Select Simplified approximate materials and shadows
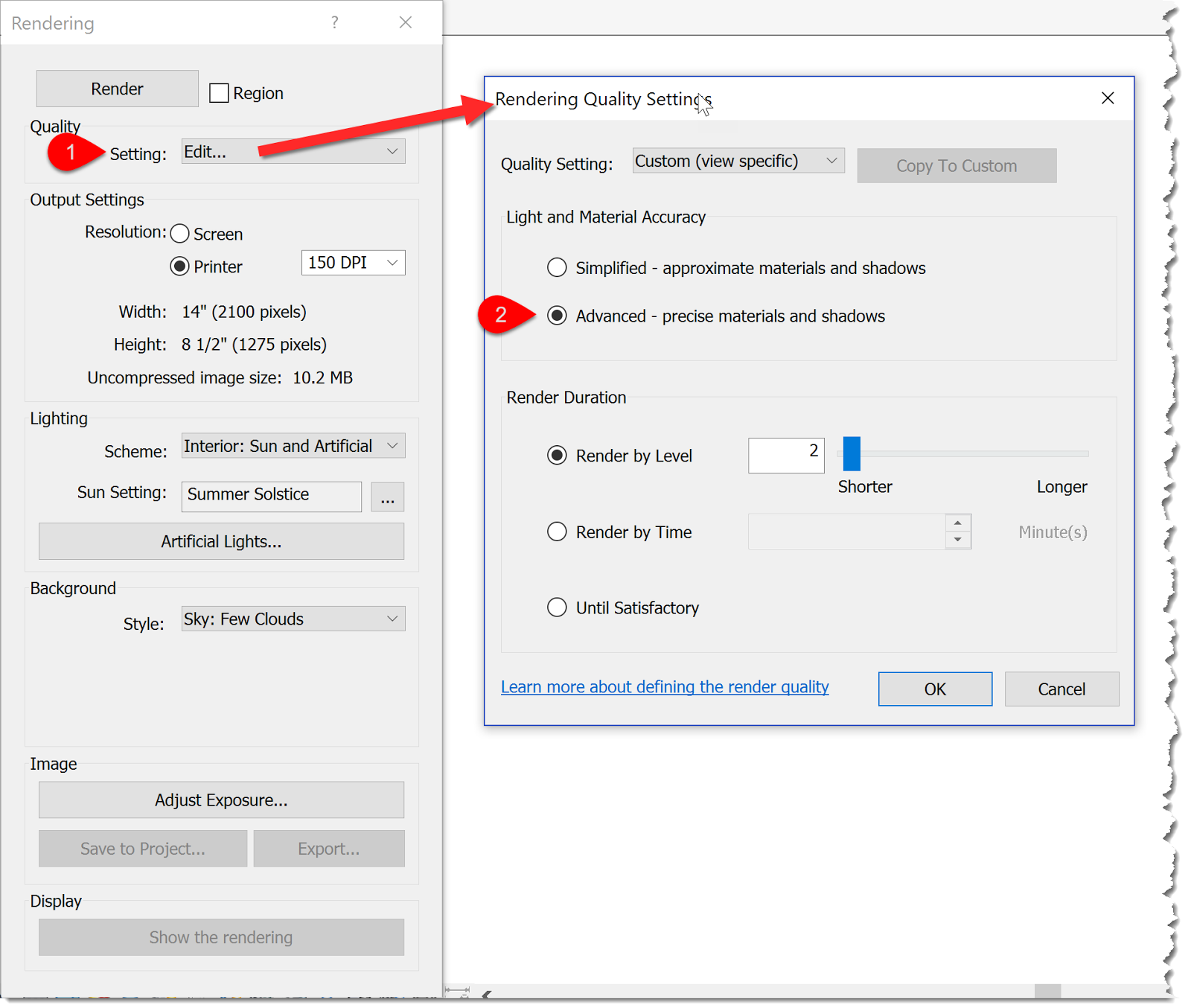Viewport: 1191px width, 1008px height. 557,267
